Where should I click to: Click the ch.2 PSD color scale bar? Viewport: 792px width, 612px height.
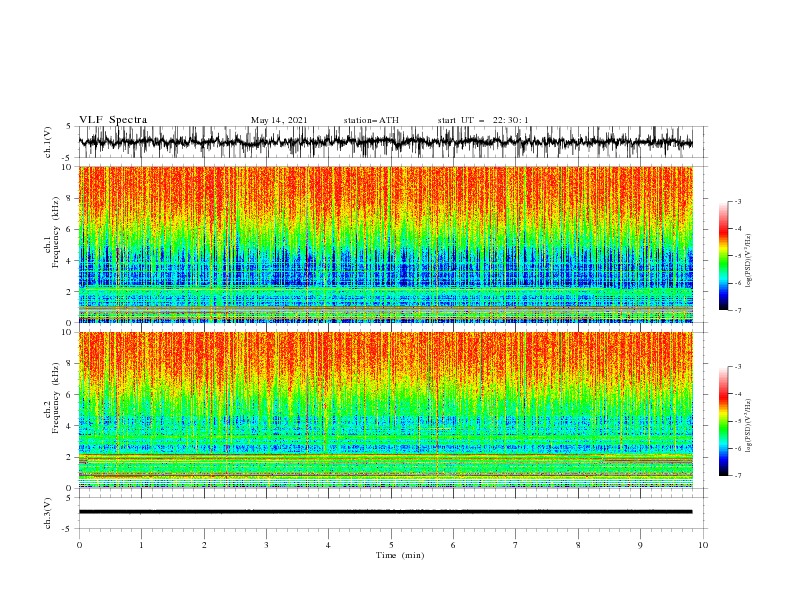(x=724, y=421)
